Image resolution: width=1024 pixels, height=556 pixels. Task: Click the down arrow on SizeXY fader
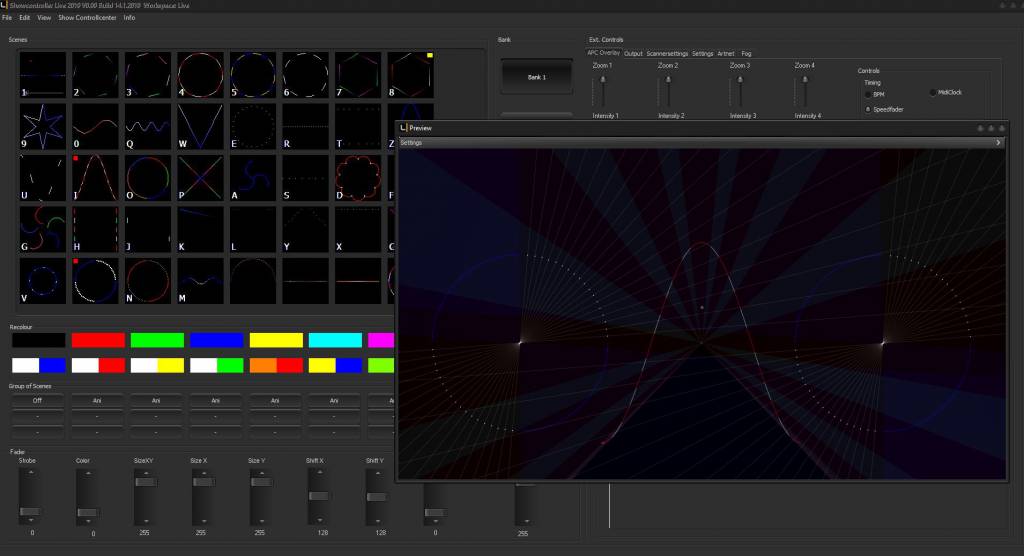pyautogui.click(x=146, y=521)
